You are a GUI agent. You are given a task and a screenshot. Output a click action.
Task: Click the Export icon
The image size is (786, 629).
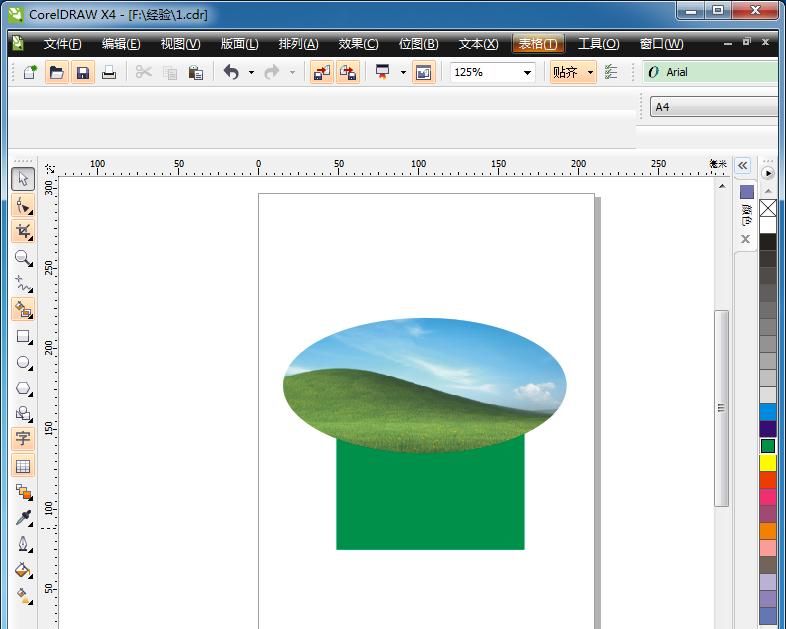[x=347, y=73]
